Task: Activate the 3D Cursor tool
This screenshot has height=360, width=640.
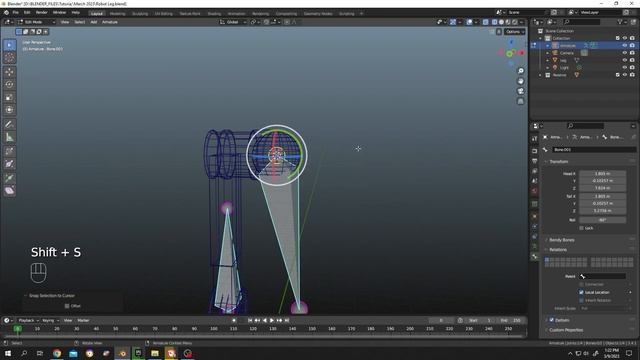Action: pyautogui.click(x=9, y=58)
